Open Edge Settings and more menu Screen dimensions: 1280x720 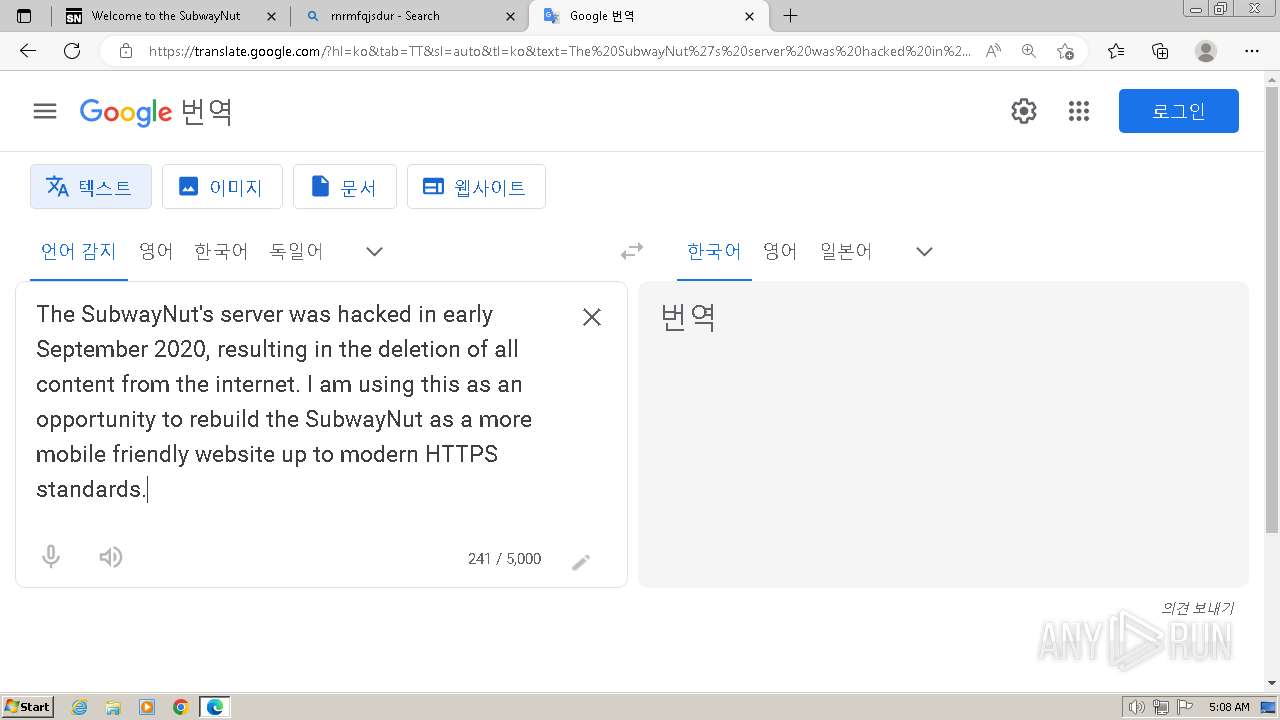click(1251, 51)
